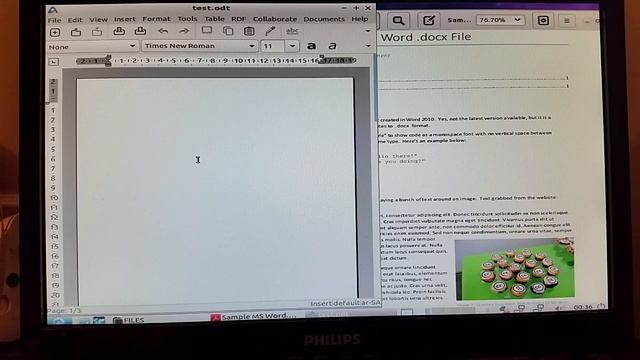The width and height of the screenshot is (640, 360).
Task: Open the Table menu
Action: (214, 19)
